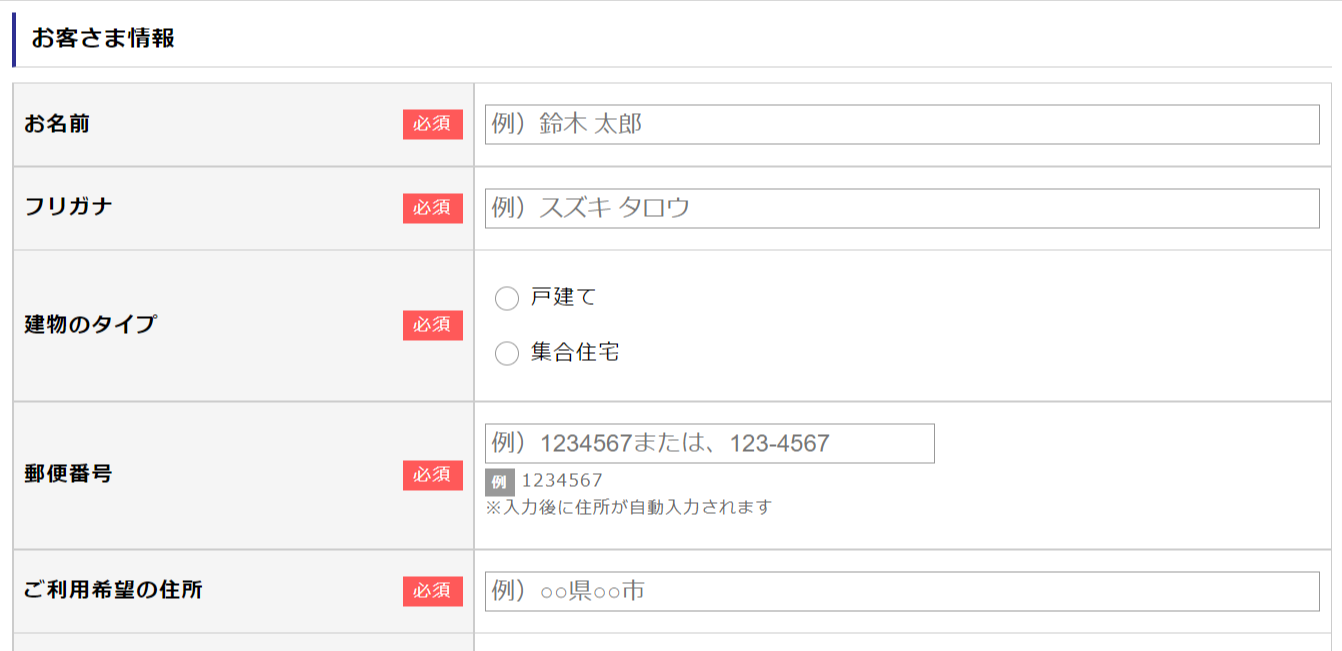
Task: Click the 必須 badge beside ご利用希望の住所
Action: 433,591
